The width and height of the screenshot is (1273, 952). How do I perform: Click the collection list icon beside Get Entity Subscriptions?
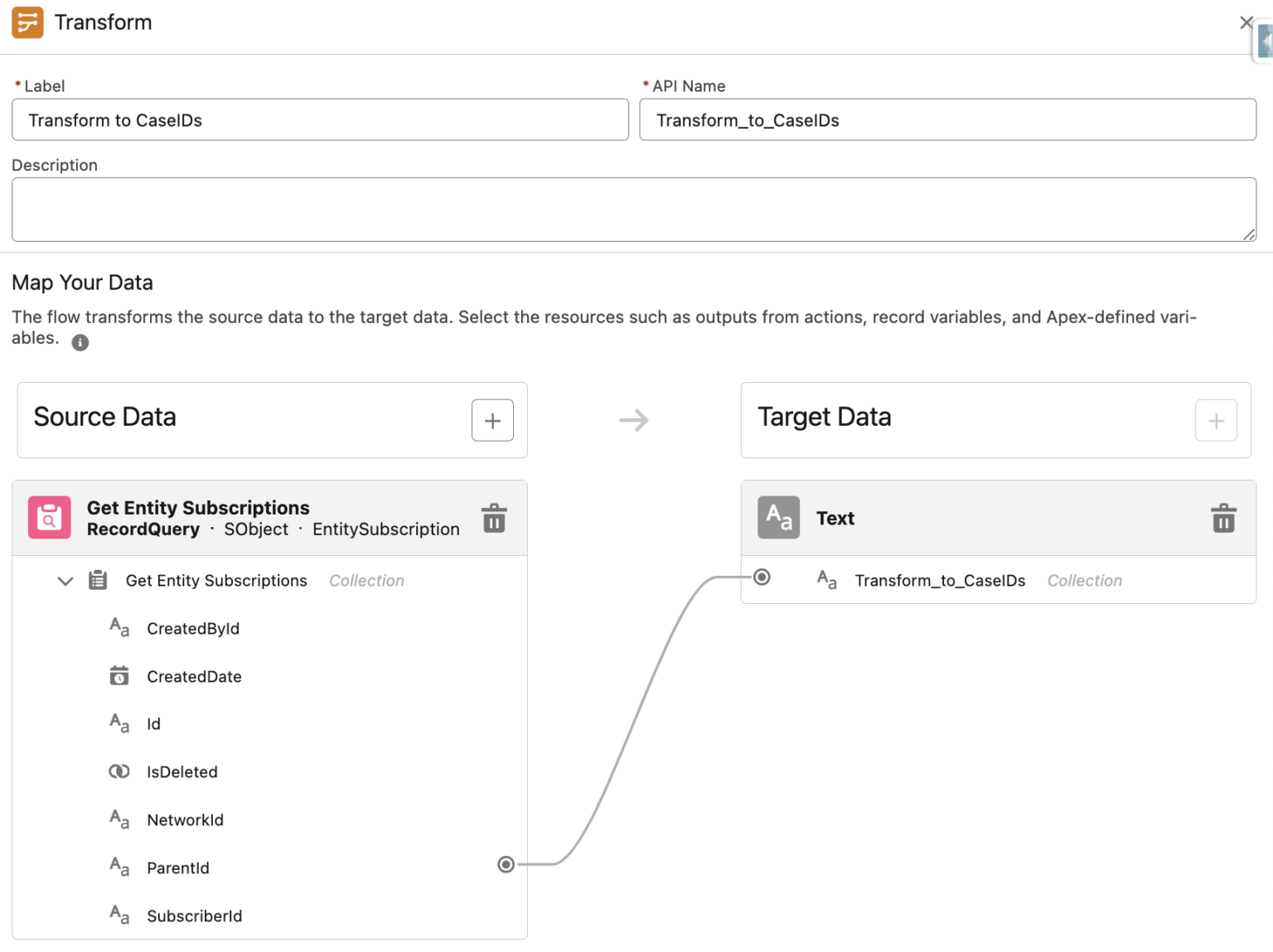point(98,580)
